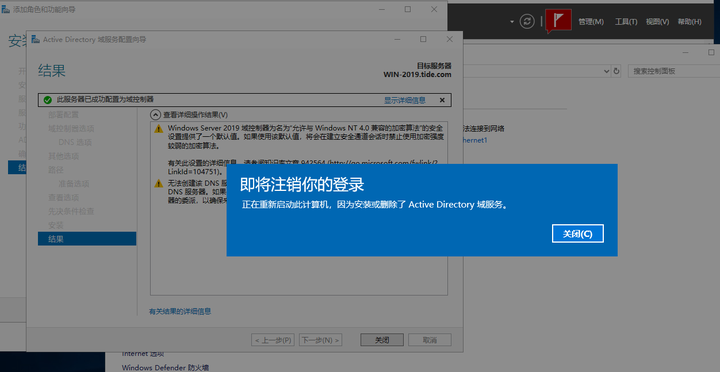Image resolution: width=720 pixels, height=372 pixels.
Task: Click the 关闭(C) button in logoff dialog
Action: click(578, 234)
